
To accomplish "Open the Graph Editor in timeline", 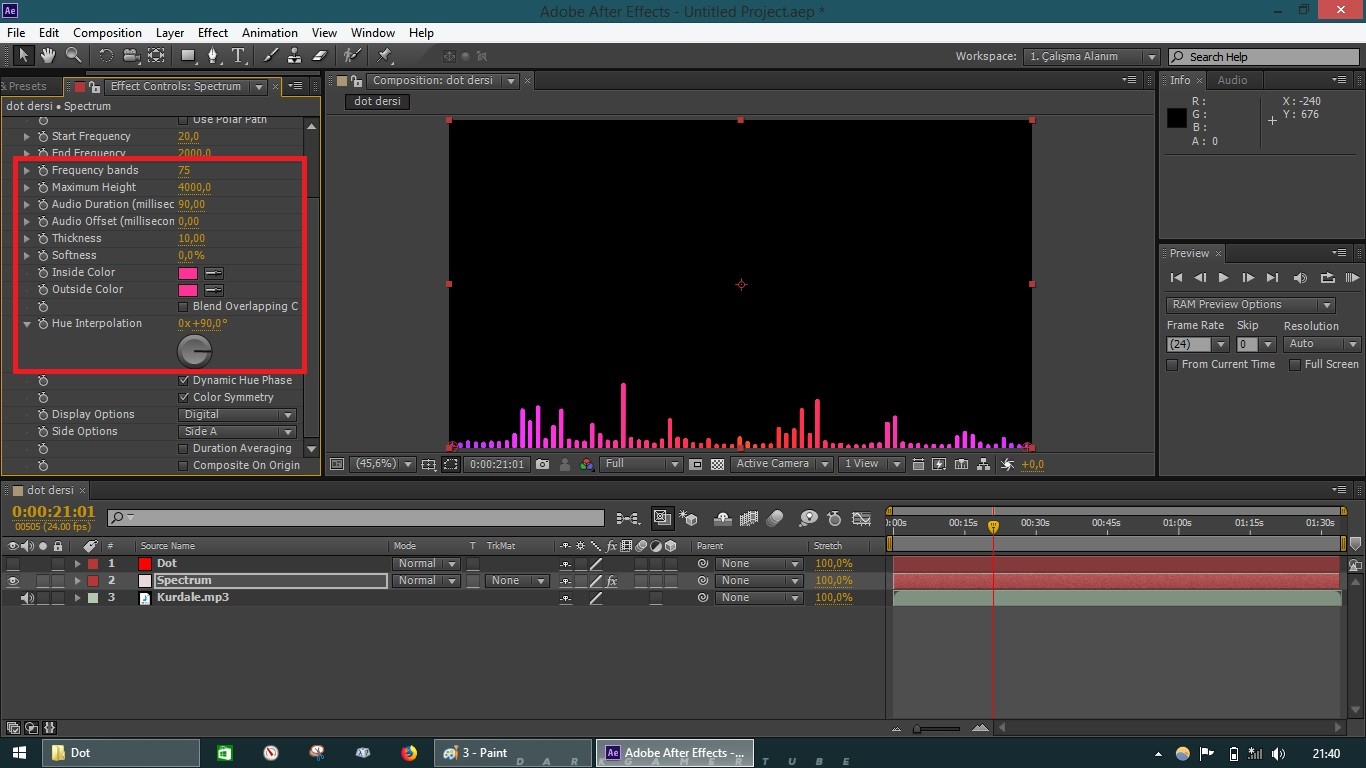I will [861, 518].
